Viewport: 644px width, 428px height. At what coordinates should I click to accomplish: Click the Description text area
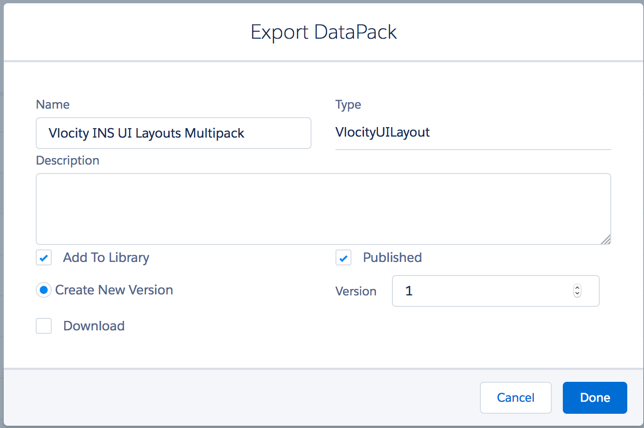tap(323, 209)
